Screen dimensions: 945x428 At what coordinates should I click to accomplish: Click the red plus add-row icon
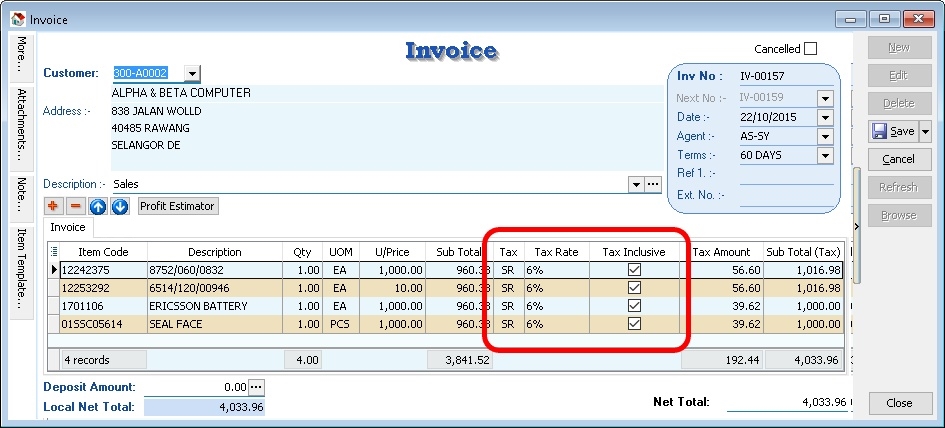point(54,206)
